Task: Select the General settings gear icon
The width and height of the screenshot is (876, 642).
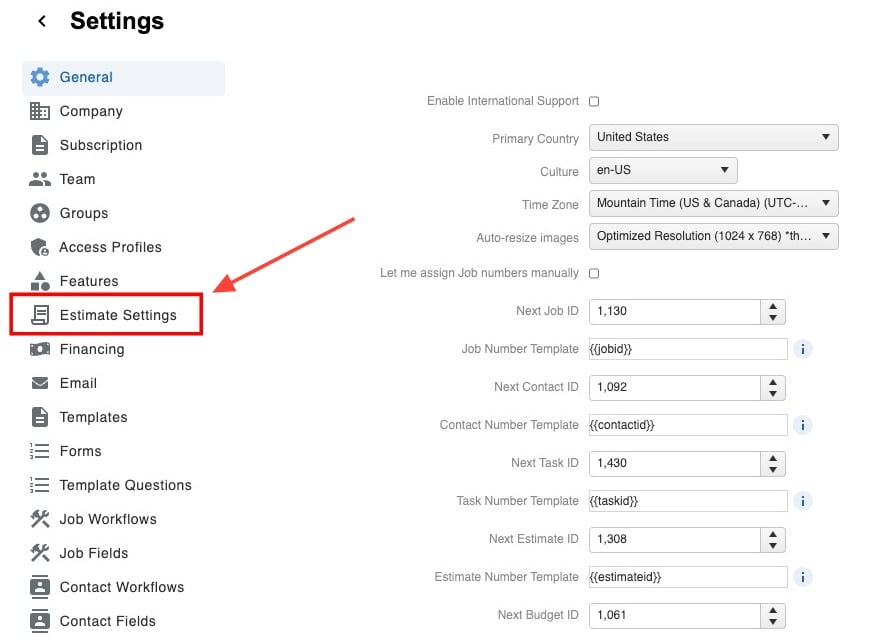Action: pos(40,77)
